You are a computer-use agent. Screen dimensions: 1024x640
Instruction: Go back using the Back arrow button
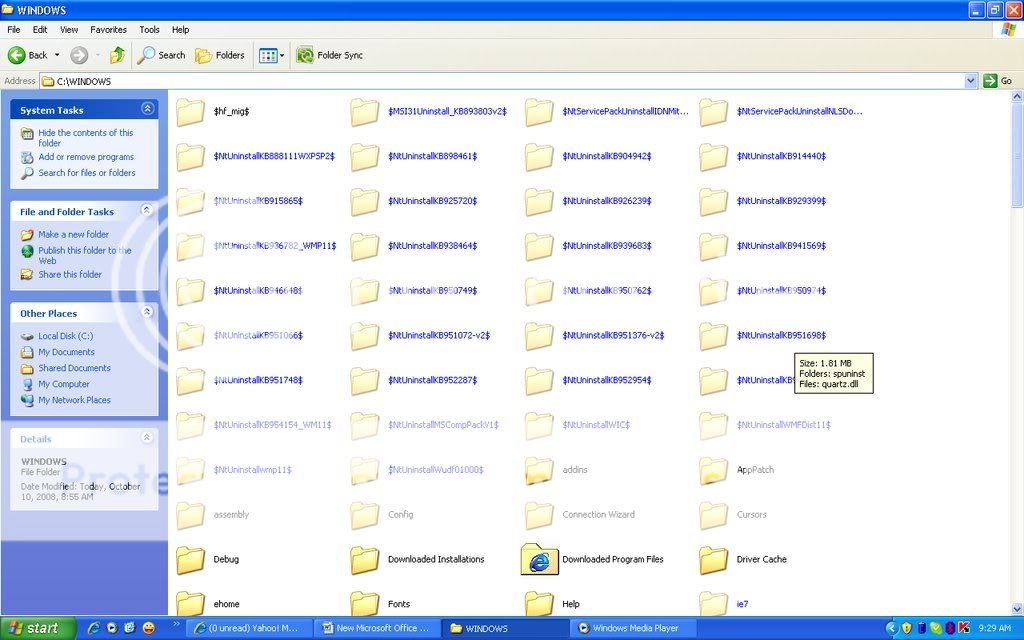(x=27, y=56)
